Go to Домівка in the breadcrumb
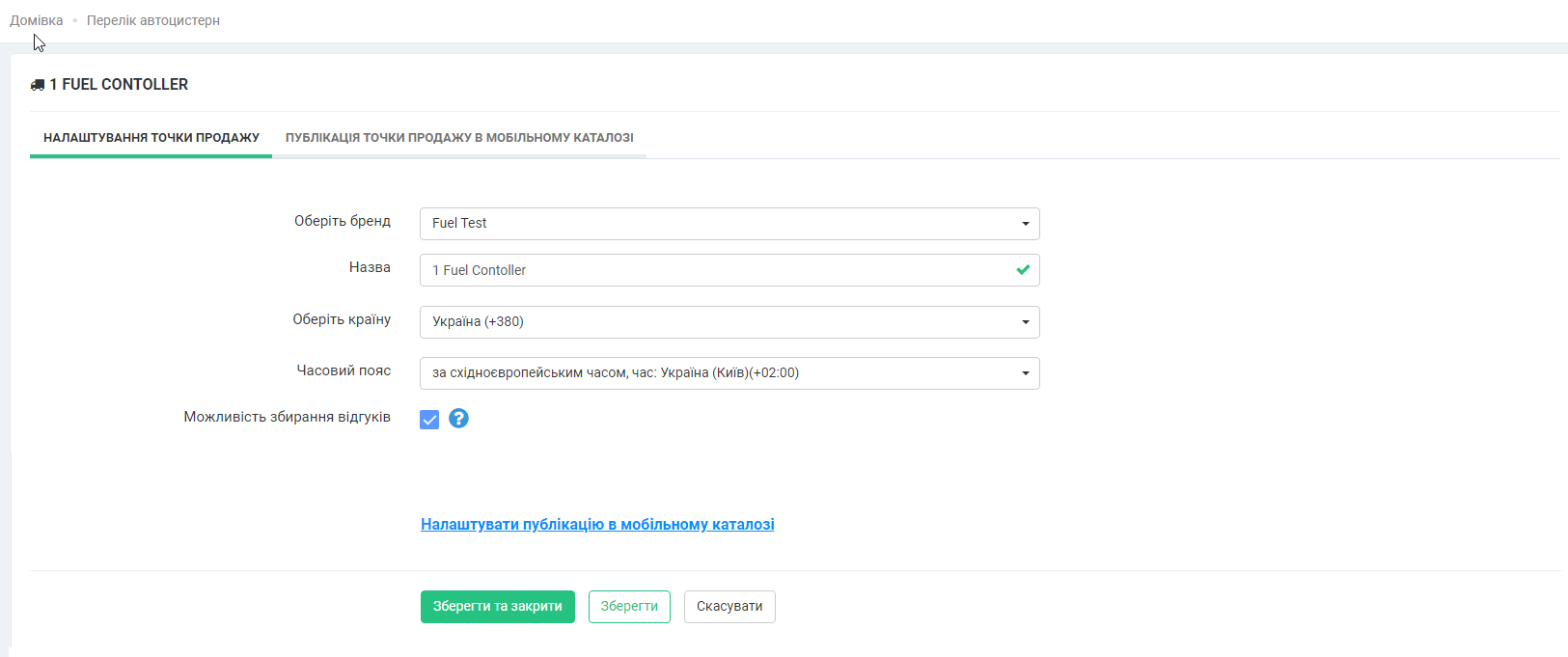This screenshot has height=657, width=1568. [x=37, y=20]
